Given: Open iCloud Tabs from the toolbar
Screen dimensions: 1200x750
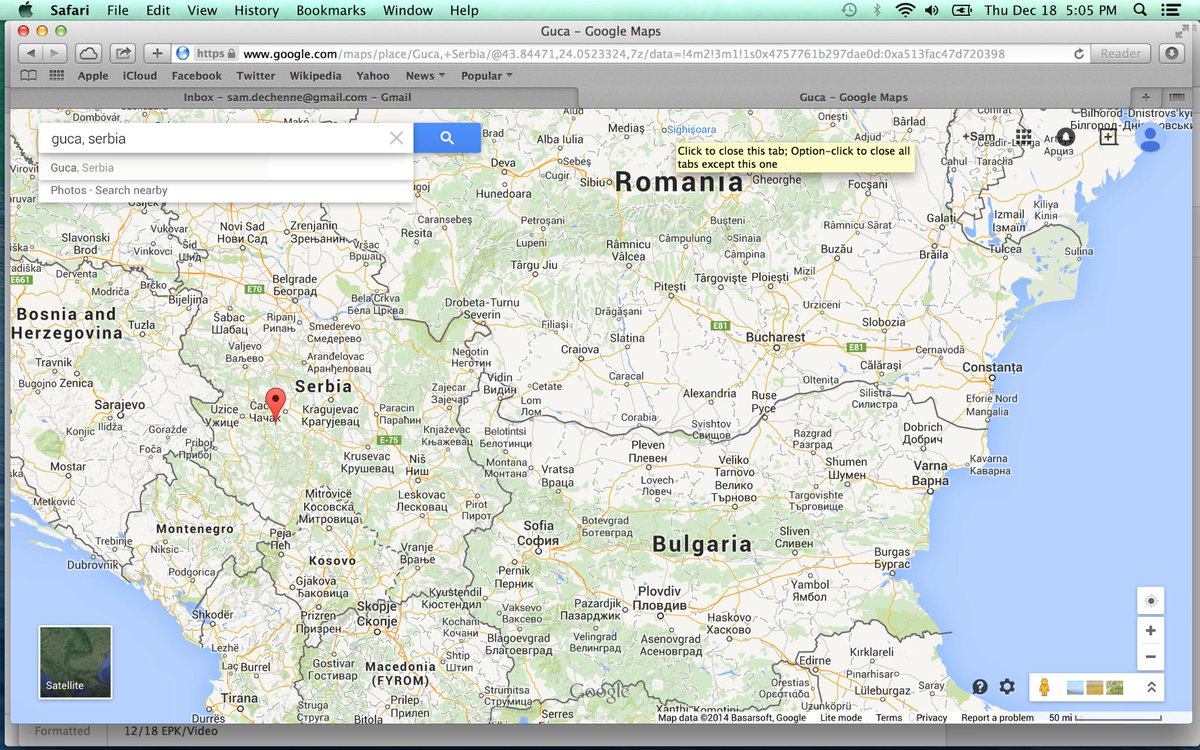Looking at the screenshot, I should pyautogui.click(x=88, y=53).
